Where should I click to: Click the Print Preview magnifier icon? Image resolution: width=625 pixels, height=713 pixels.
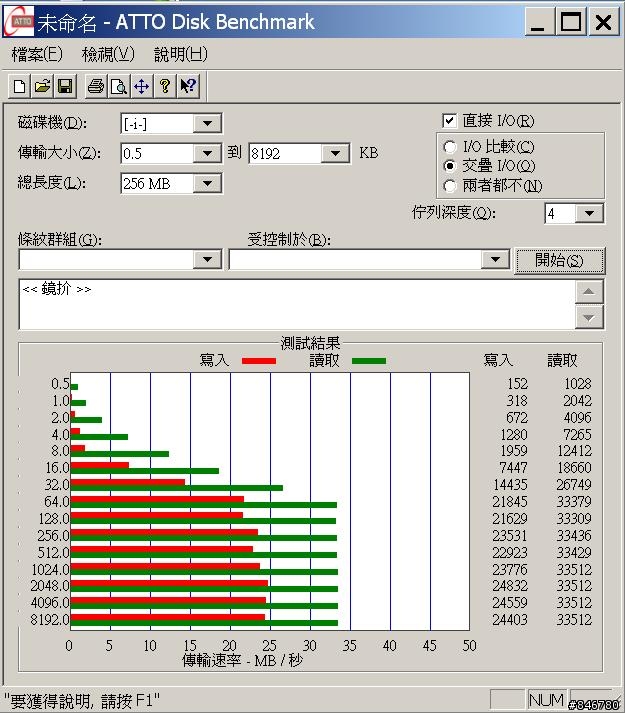(119, 86)
